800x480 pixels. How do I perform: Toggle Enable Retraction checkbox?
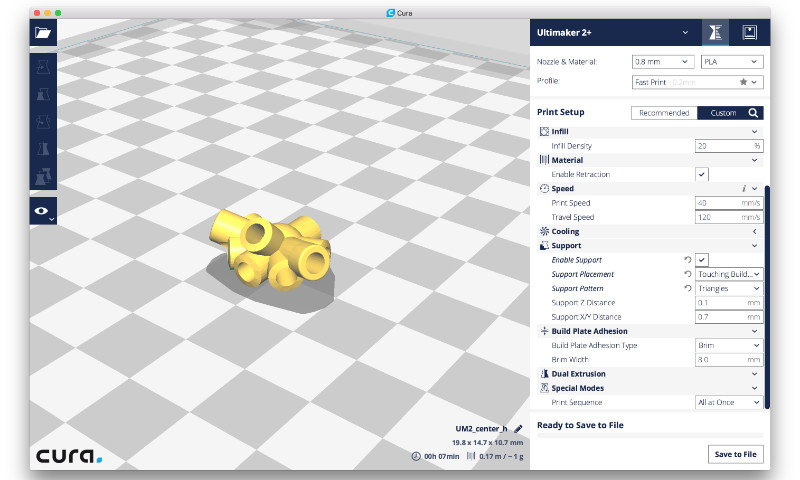click(702, 174)
